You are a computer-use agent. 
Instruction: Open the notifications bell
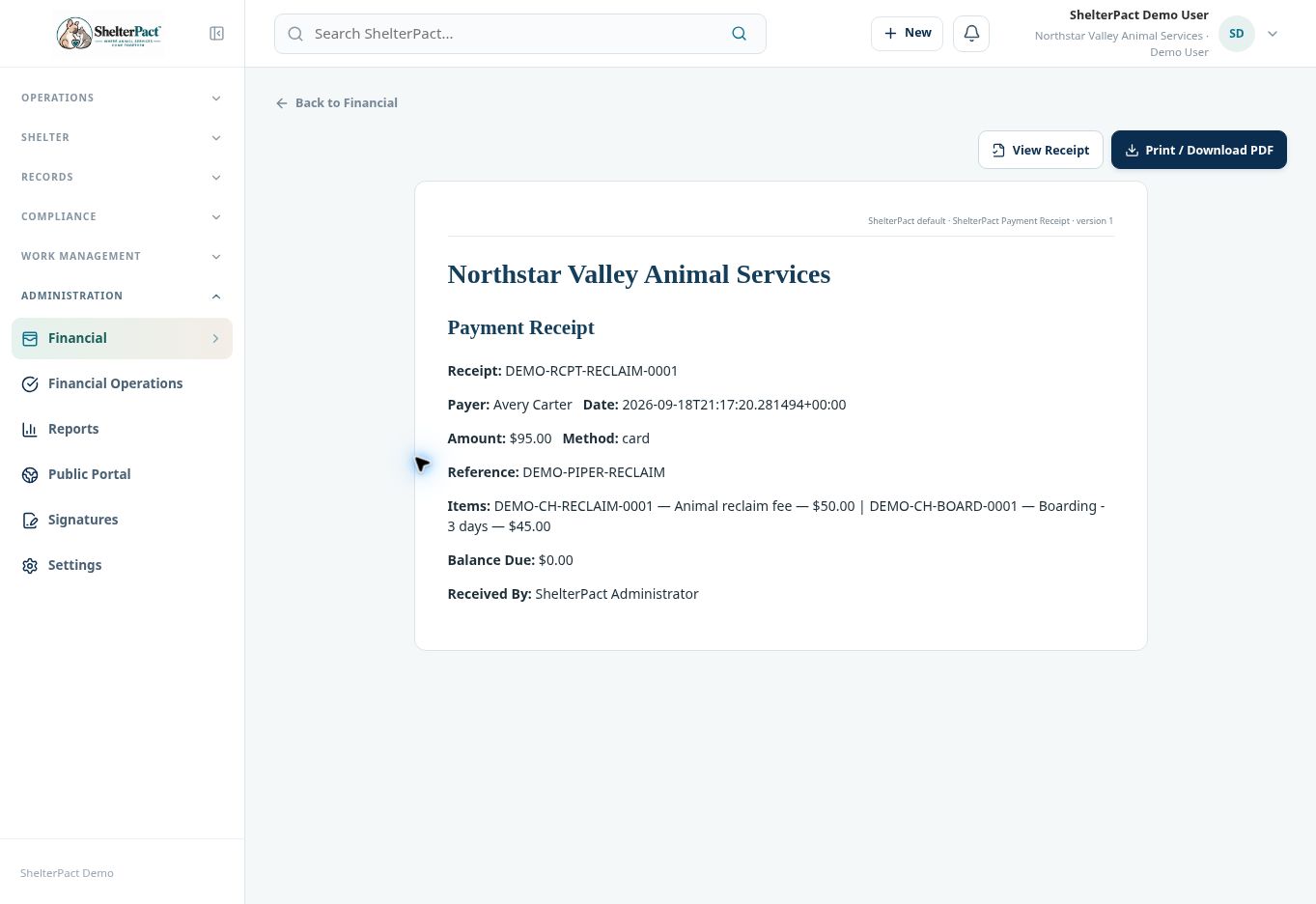pyautogui.click(x=971, y=33)
